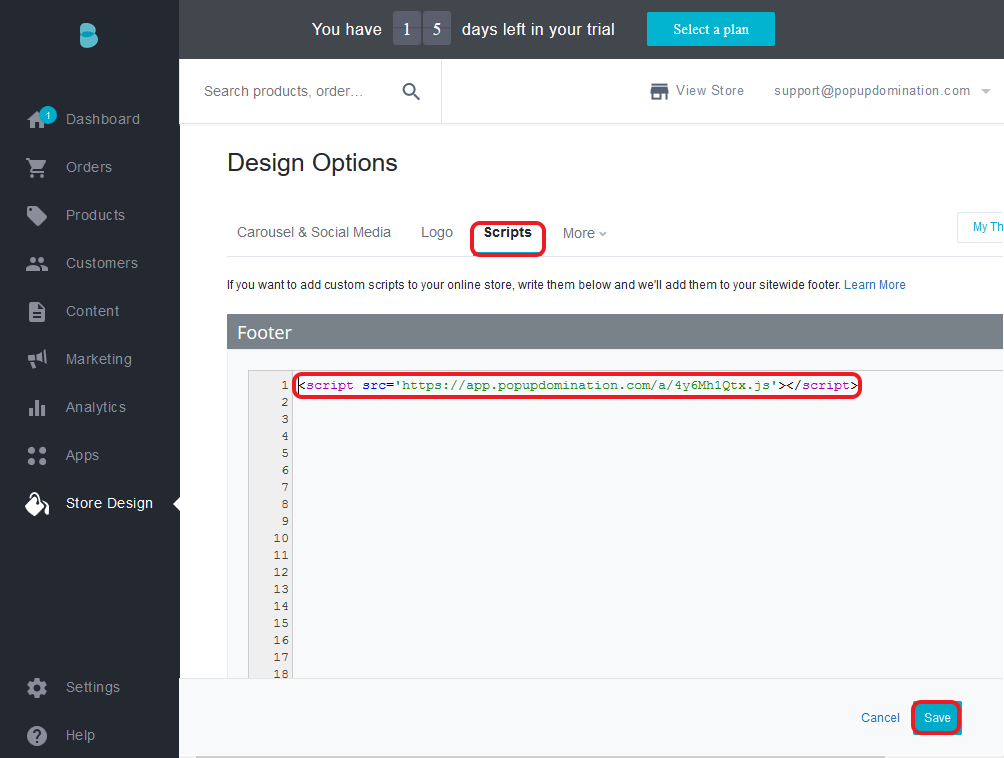Click line number 10 in the editor gutter
This screenshot has width=1004, height=758.
281,538
